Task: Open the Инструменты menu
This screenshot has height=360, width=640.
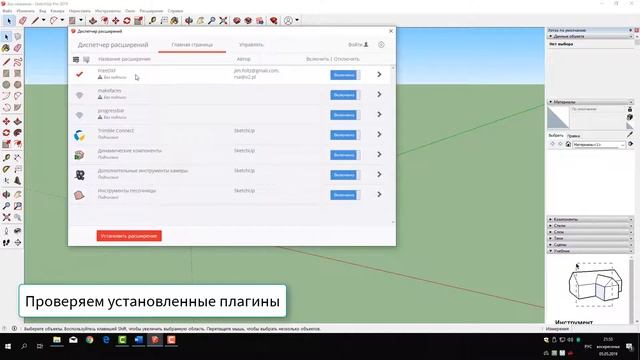Action: 108,11
